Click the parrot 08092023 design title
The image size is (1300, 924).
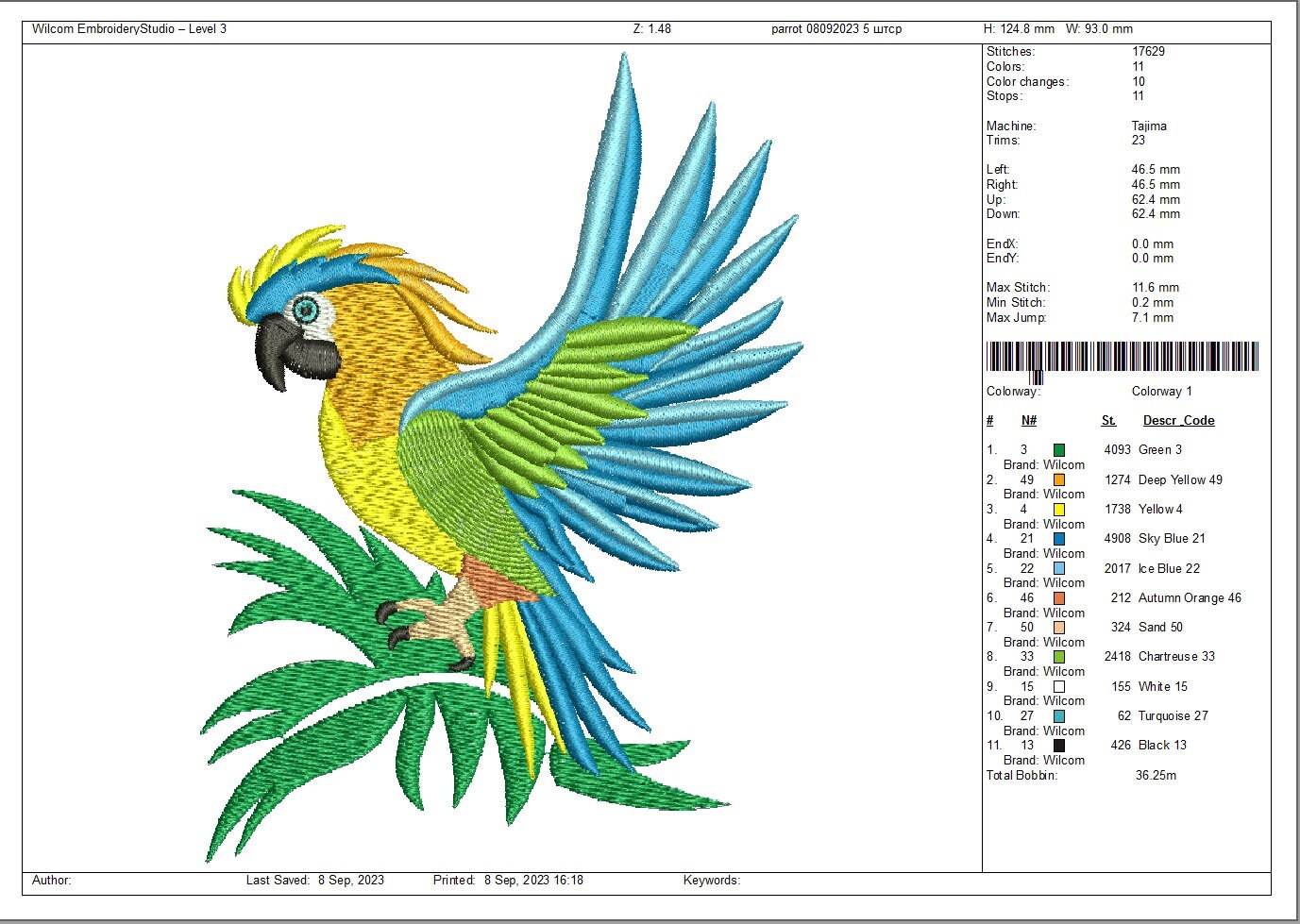click(x=836, y=28)
